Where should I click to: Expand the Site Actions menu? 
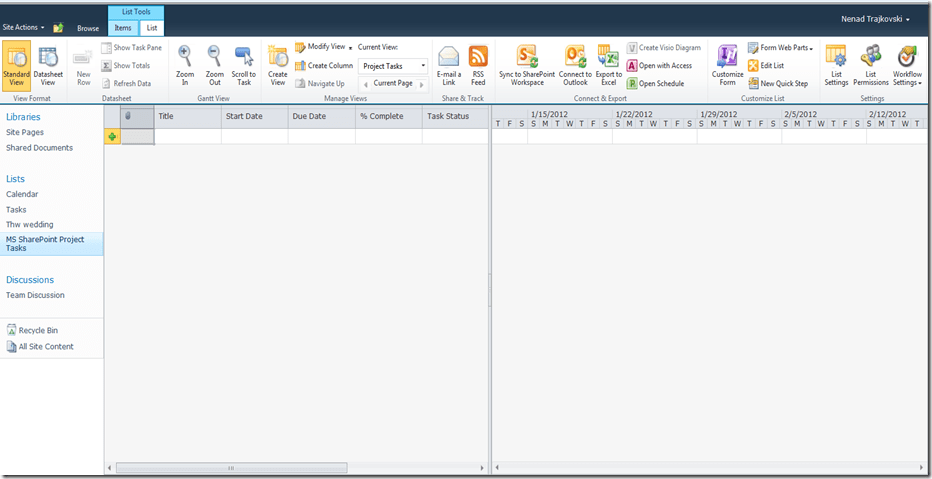click(24, 27)
